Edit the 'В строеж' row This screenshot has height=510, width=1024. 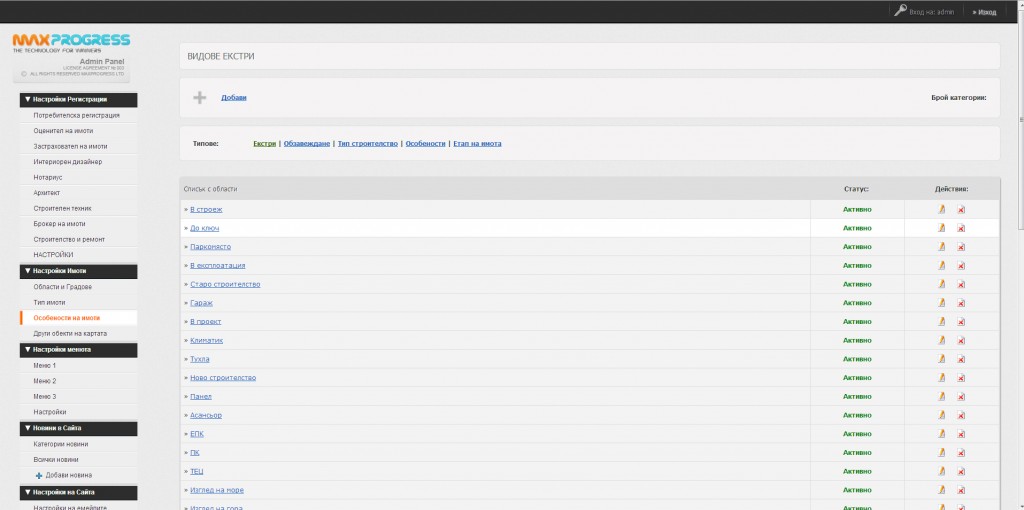(x=941, y=210)
